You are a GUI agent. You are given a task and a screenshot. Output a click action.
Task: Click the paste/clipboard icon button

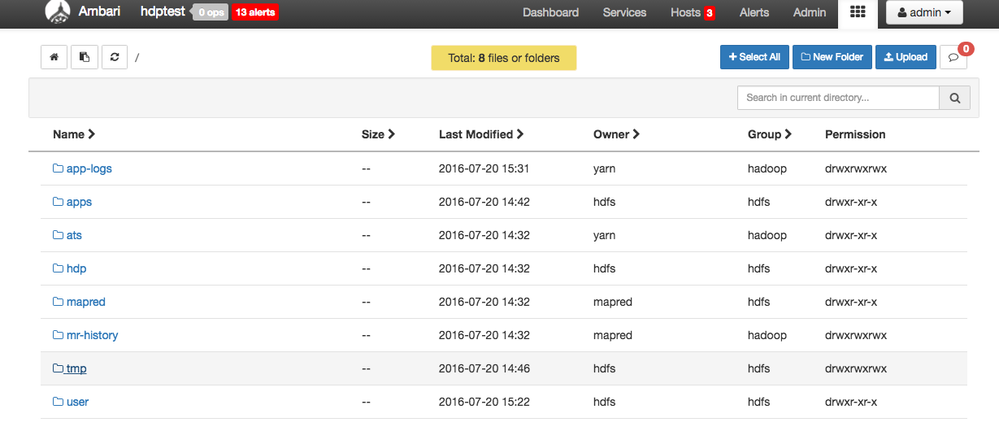[x=84, y=57]
